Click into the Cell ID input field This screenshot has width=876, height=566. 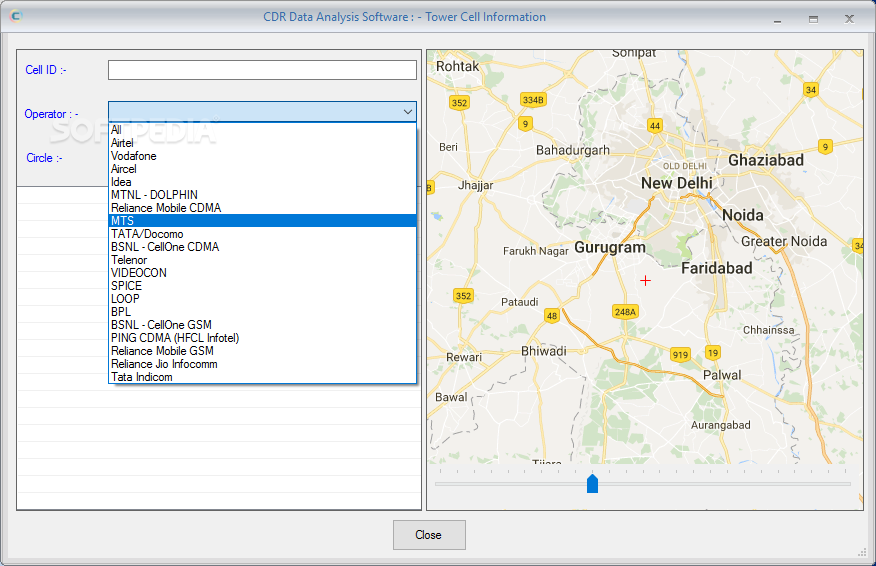[262, 70]
